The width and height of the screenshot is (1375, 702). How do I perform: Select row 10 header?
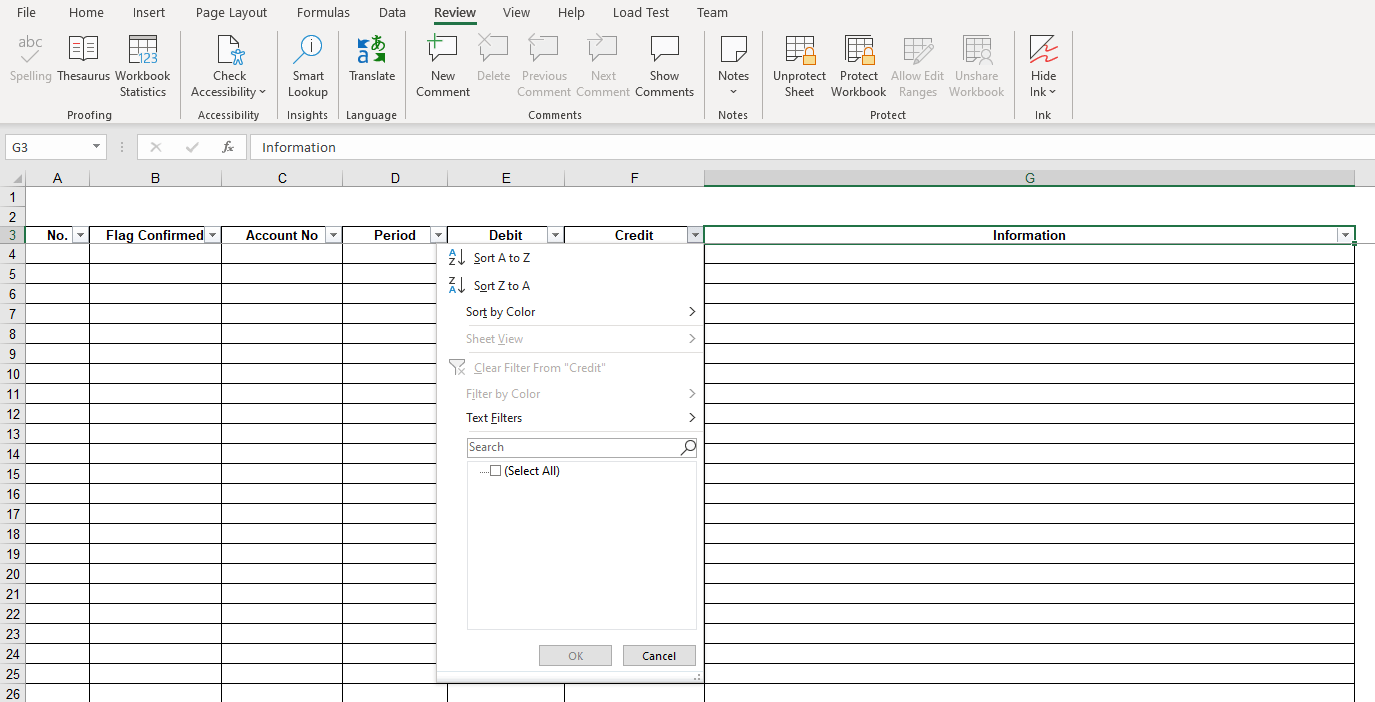(x=12, y=374)
